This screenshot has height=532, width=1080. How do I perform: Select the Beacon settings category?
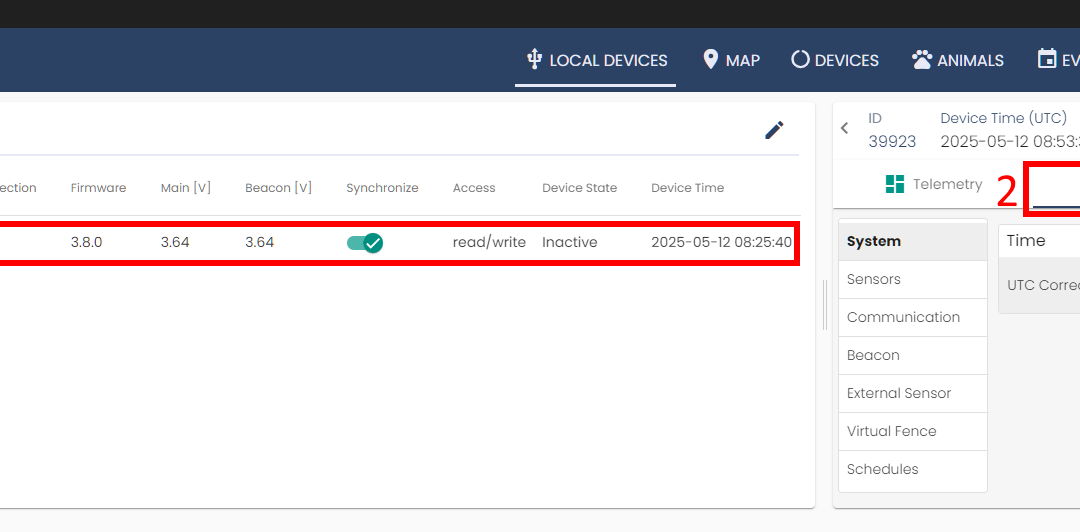click(912, 355)
